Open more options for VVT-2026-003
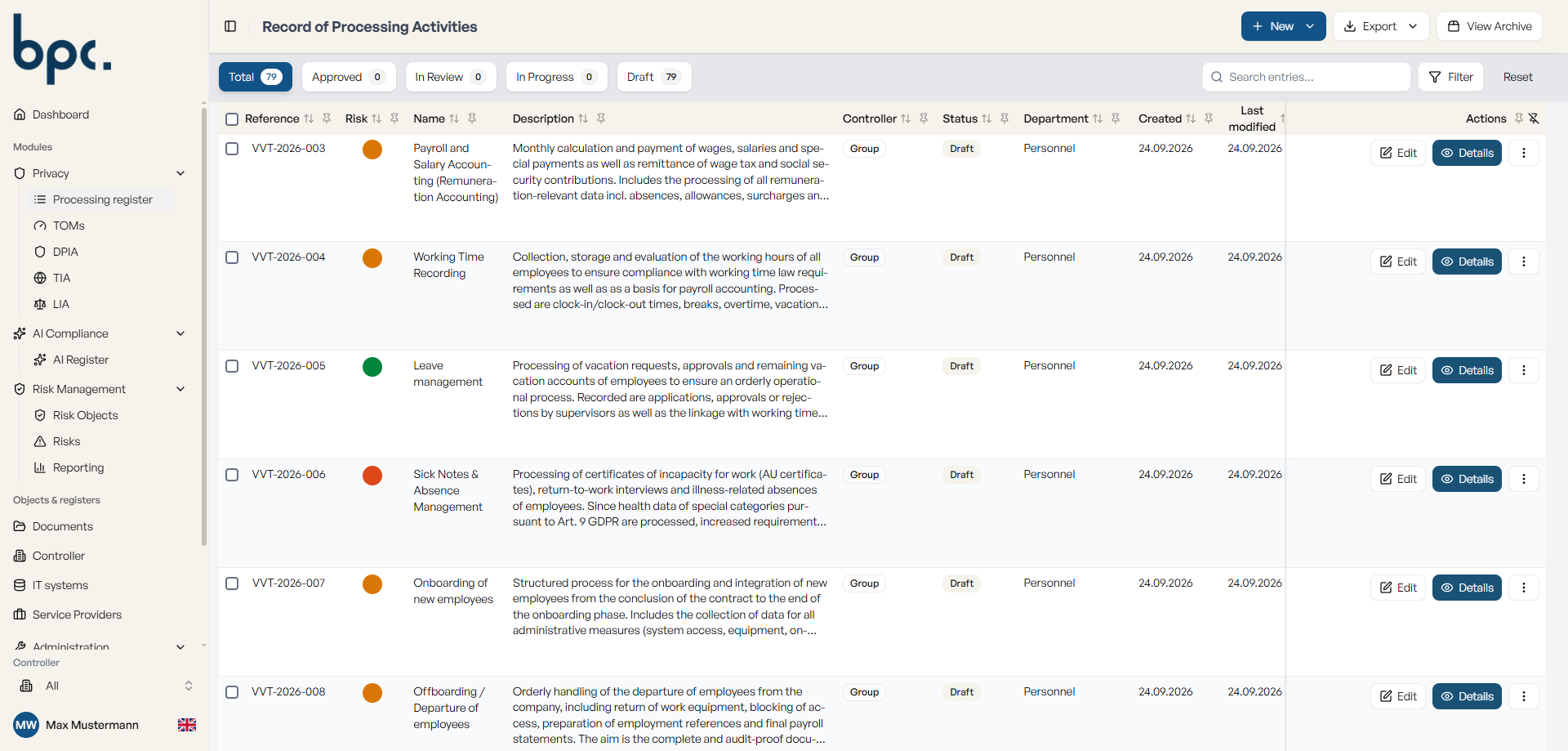This screenshot has height=751, width=1568. 1524,153
